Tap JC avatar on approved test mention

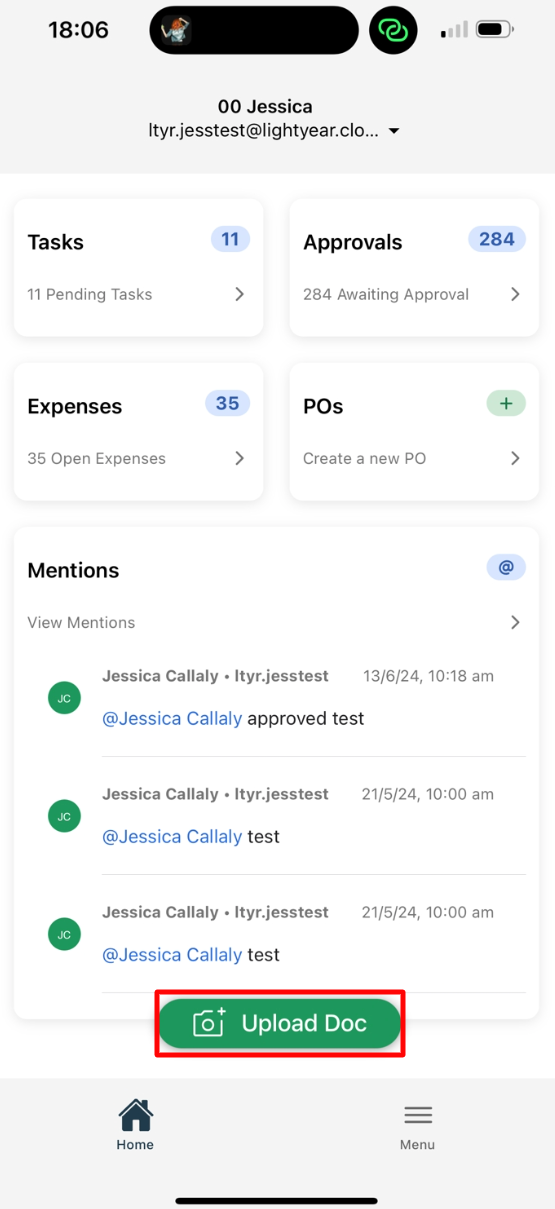click(64, 698)
